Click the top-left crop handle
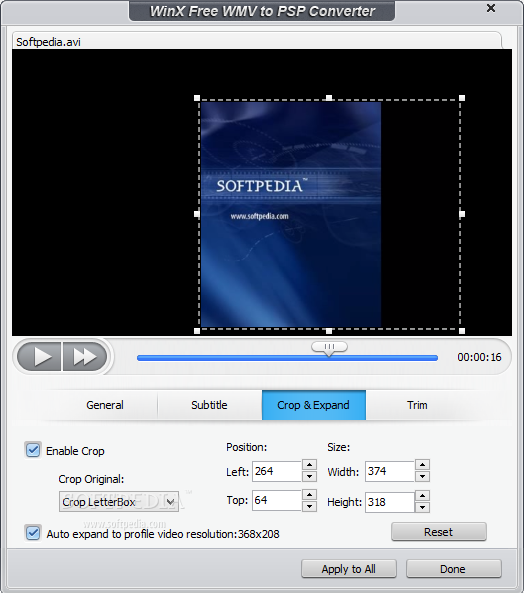Screen dimensions: 524x593 pyautogui.click(x=197, y=98)
